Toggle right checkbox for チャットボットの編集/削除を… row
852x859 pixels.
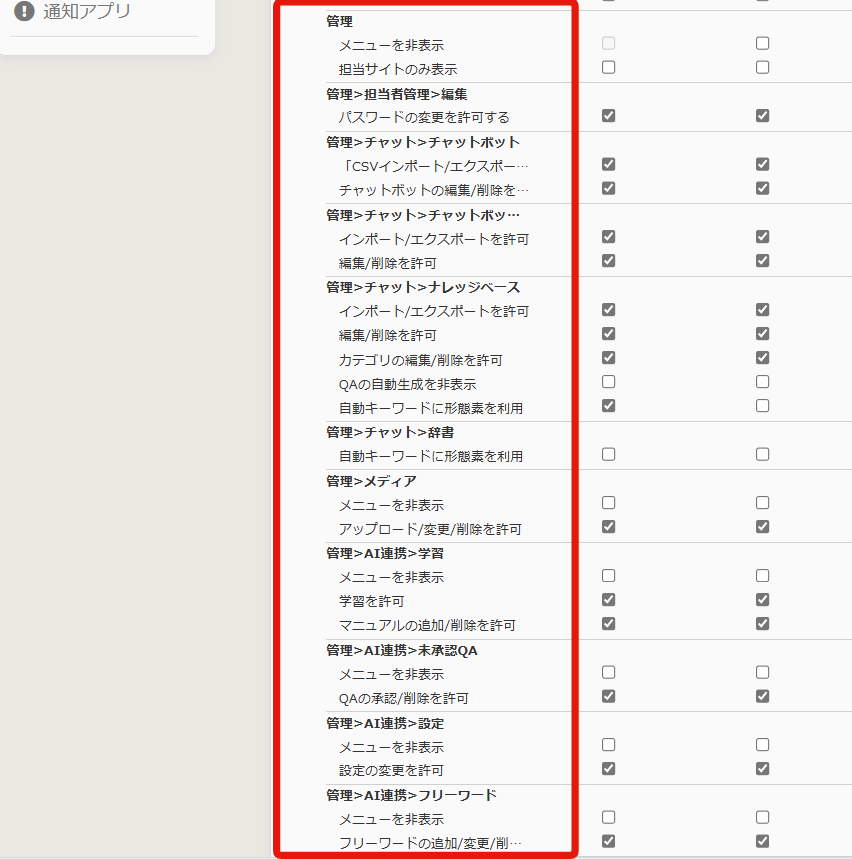(762, 188)
